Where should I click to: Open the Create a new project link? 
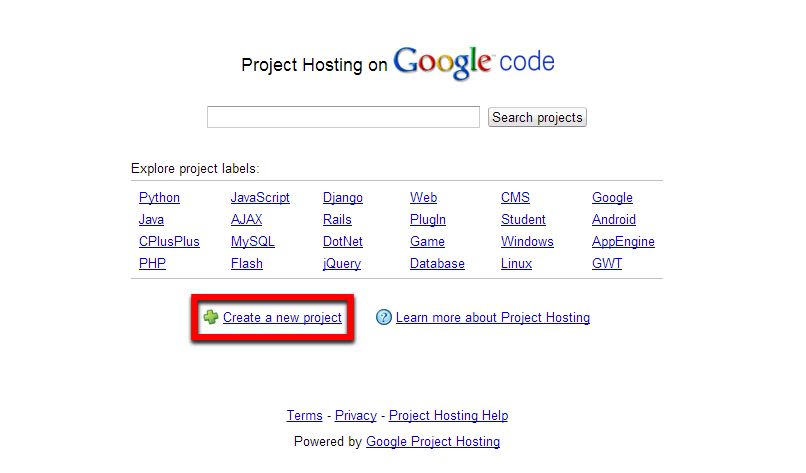[282, 318]
